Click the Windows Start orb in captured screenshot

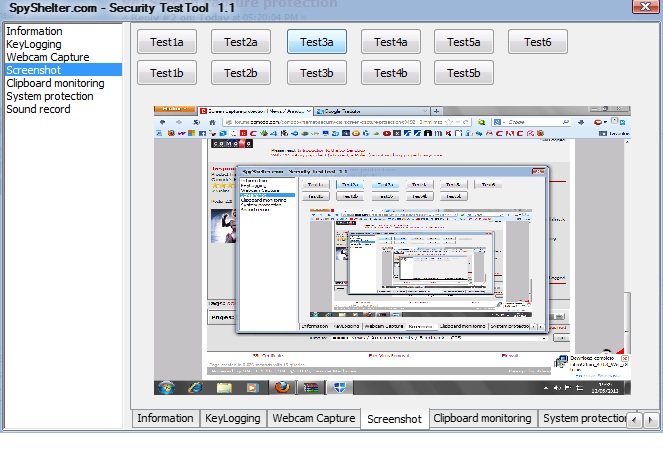tap(166, 387)
